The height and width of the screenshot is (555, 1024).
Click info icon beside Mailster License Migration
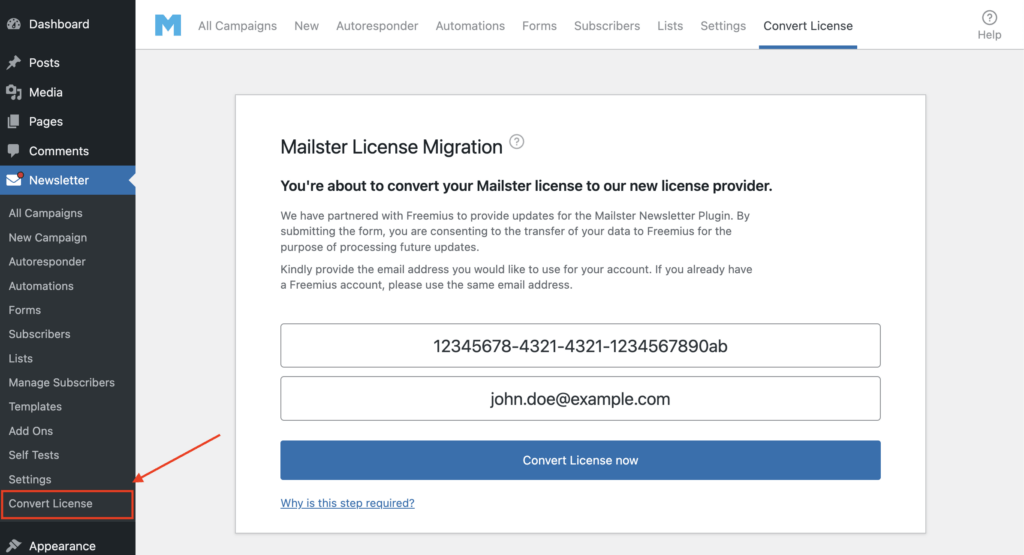click(x=516, y=142)
